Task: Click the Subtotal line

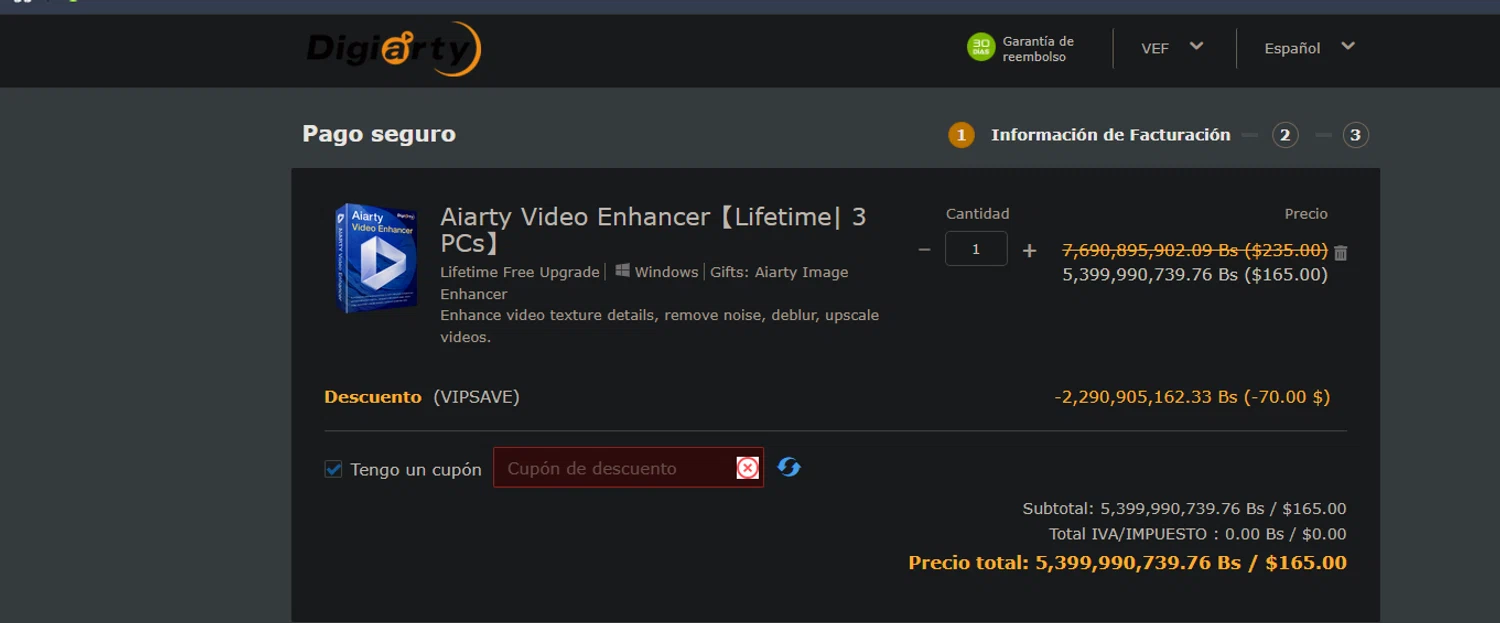Action: coord(1184,509)
